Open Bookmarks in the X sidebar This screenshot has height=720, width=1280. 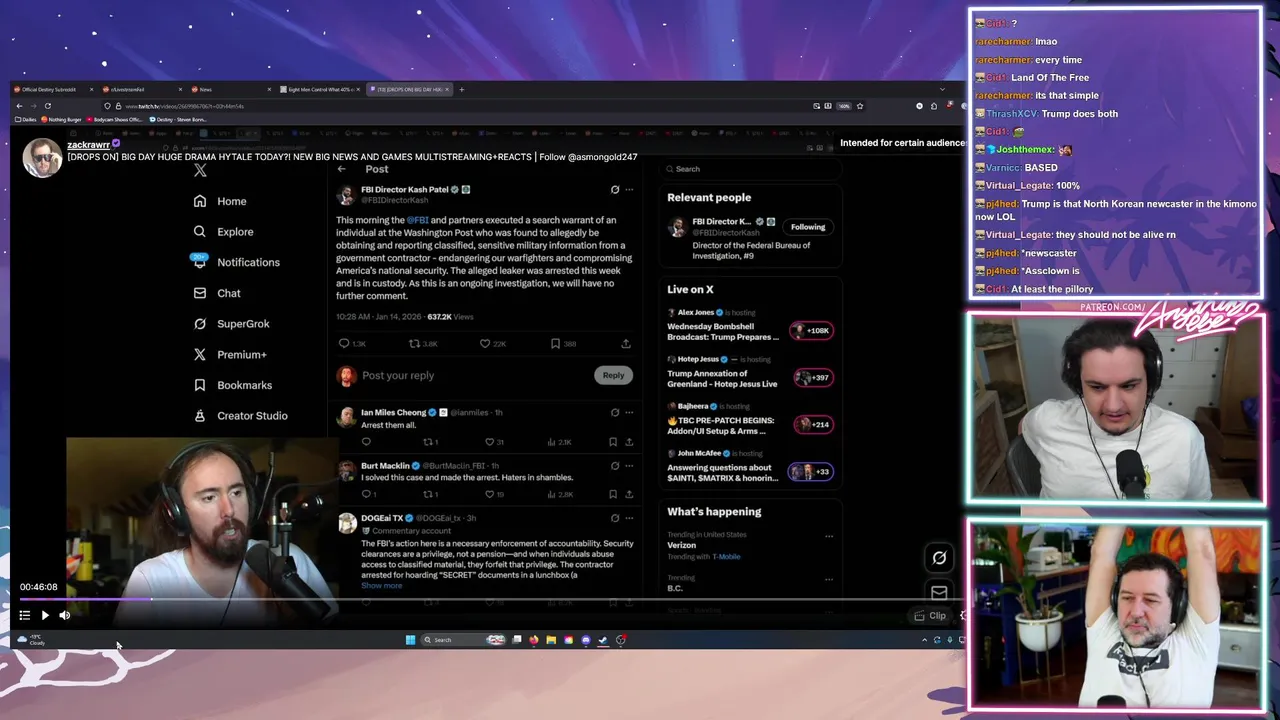[232, 385]
